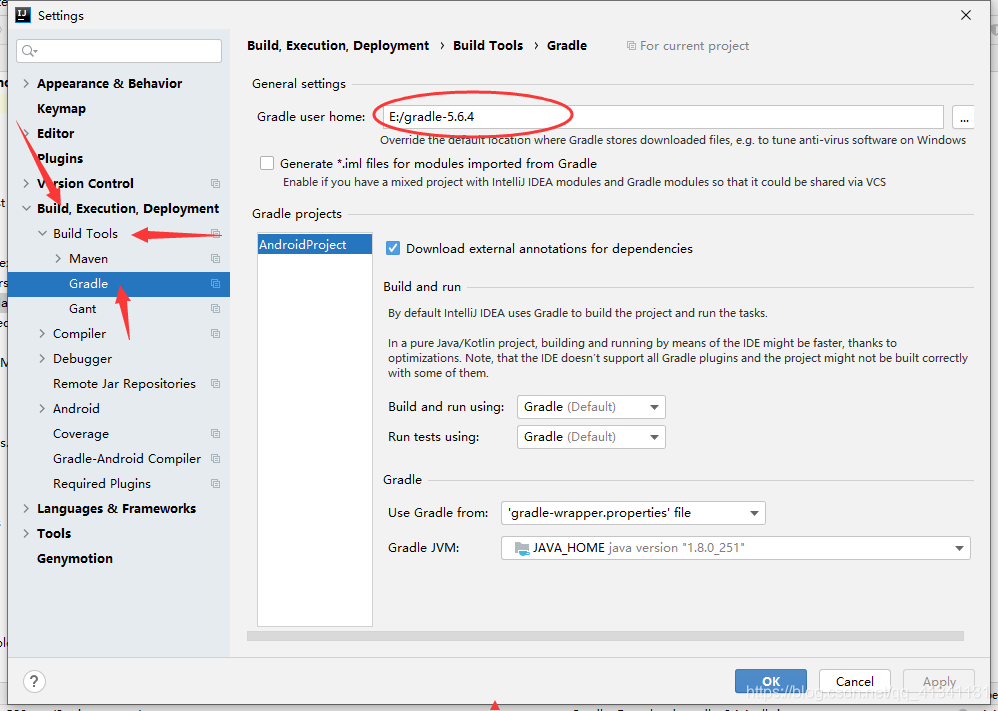Click the project-scope icon beside Compiler

coord(215,333)
